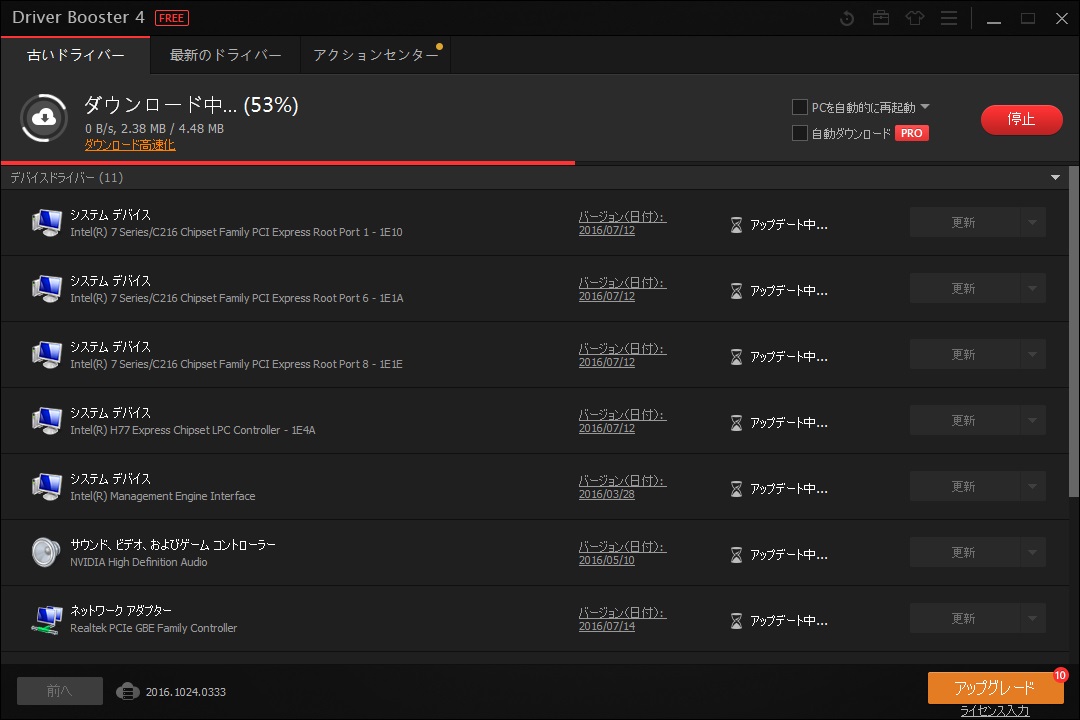
Task: Open アクションセンター tab
Action: (x=375, y=55)
